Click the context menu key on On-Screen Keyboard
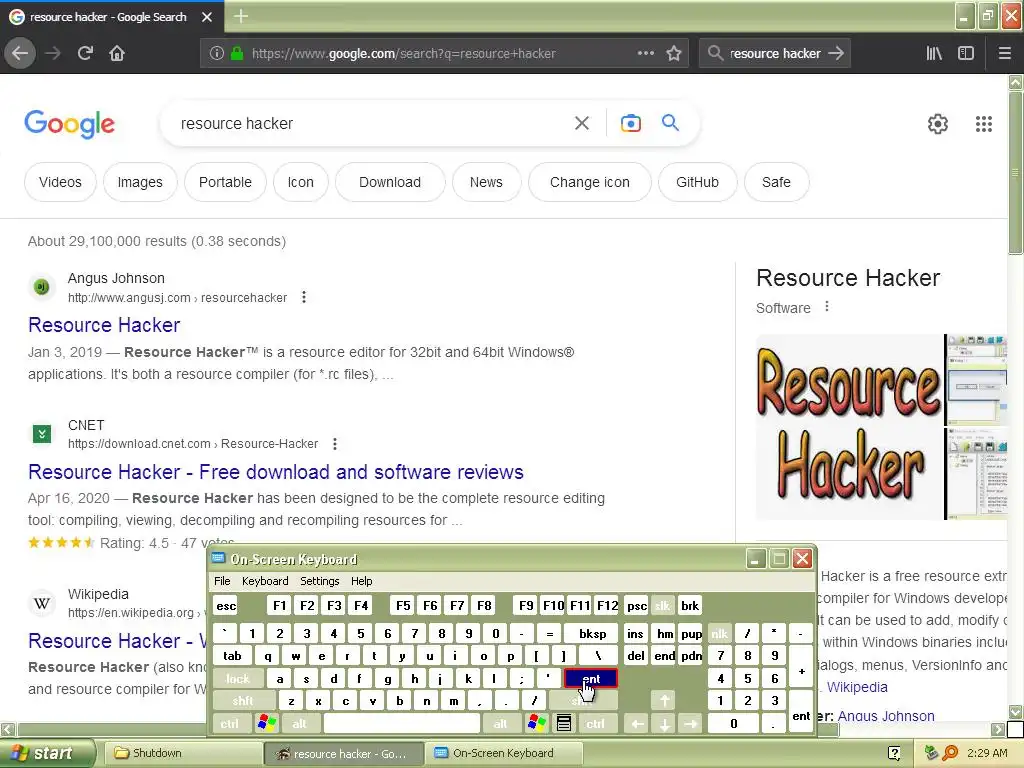The image size is (1024, 768). pos(564,724)
